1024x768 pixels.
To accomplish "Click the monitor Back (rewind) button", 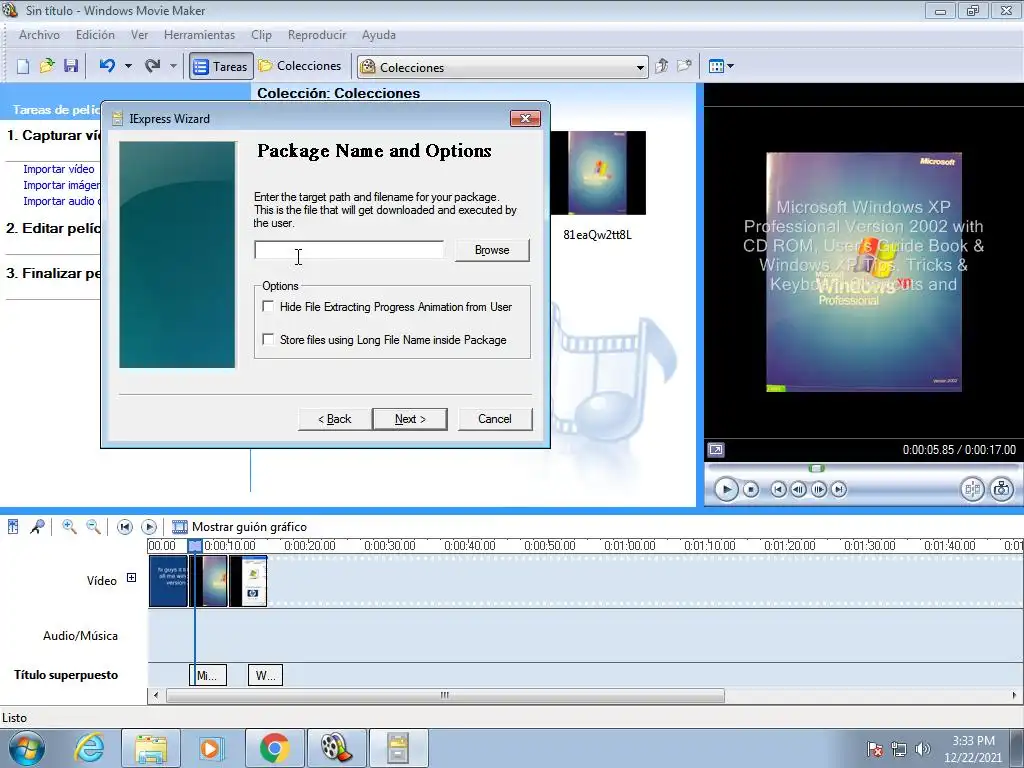I will pyautogui.click(x=778, y=489).
